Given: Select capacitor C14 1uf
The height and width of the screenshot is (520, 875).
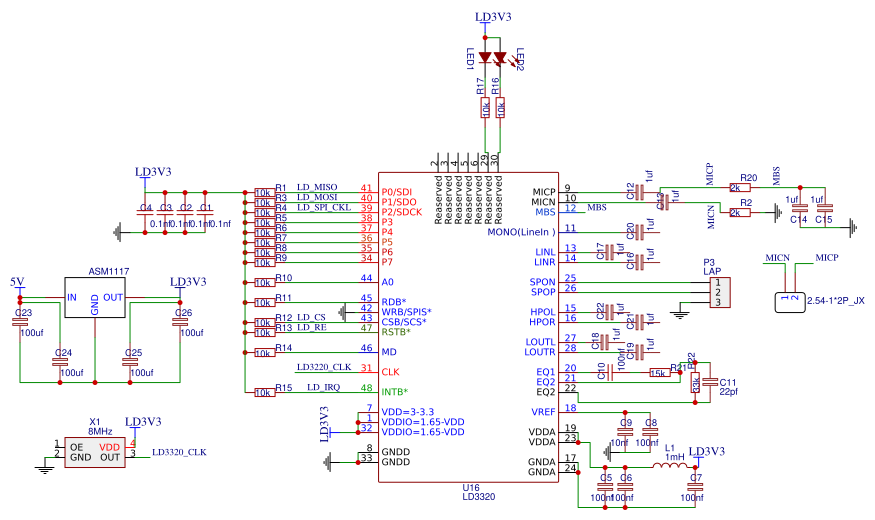Looking at the screenshot, I should coord(800,208).
